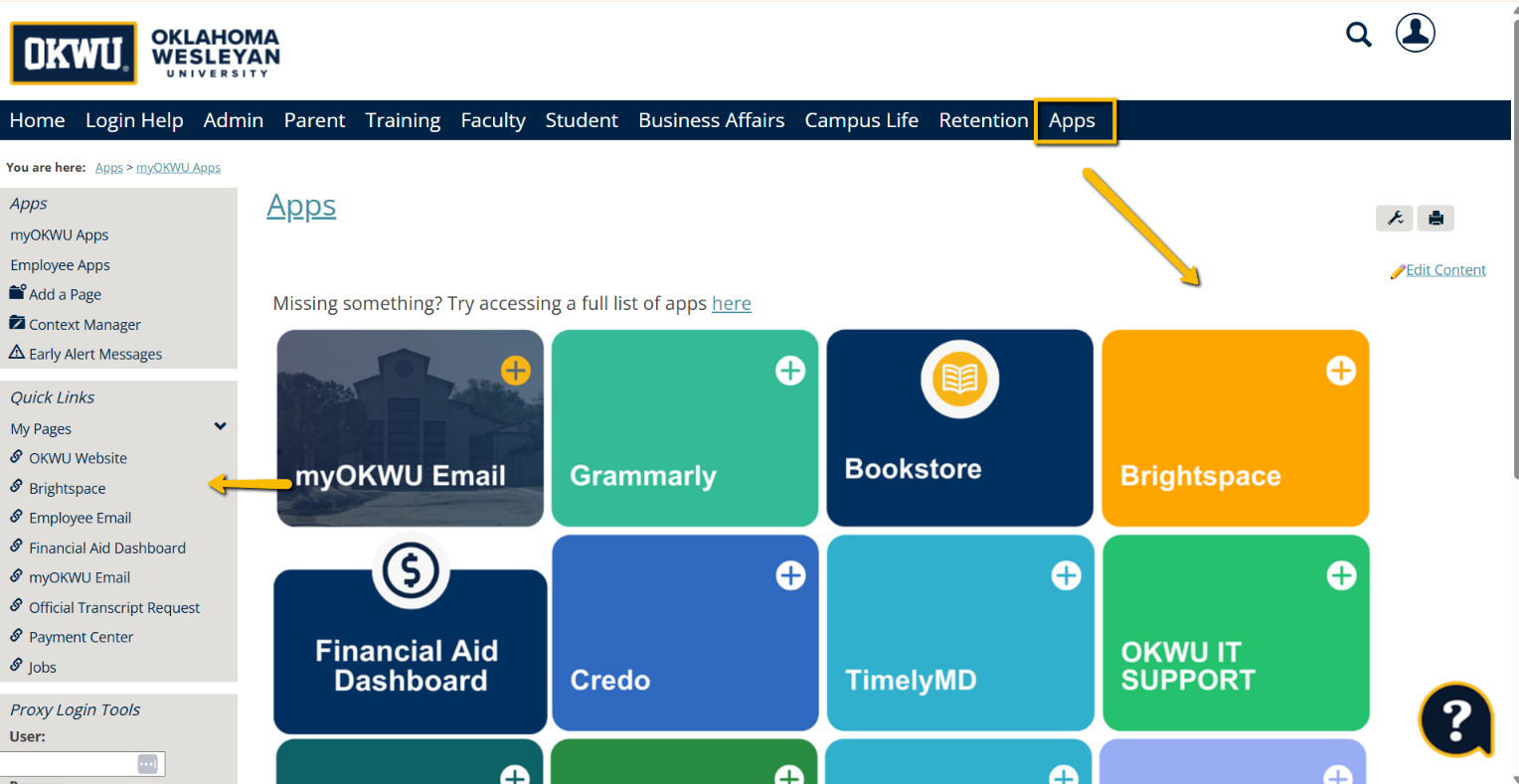Click the plus icon on Grammarly tile

tap(790, 371)
